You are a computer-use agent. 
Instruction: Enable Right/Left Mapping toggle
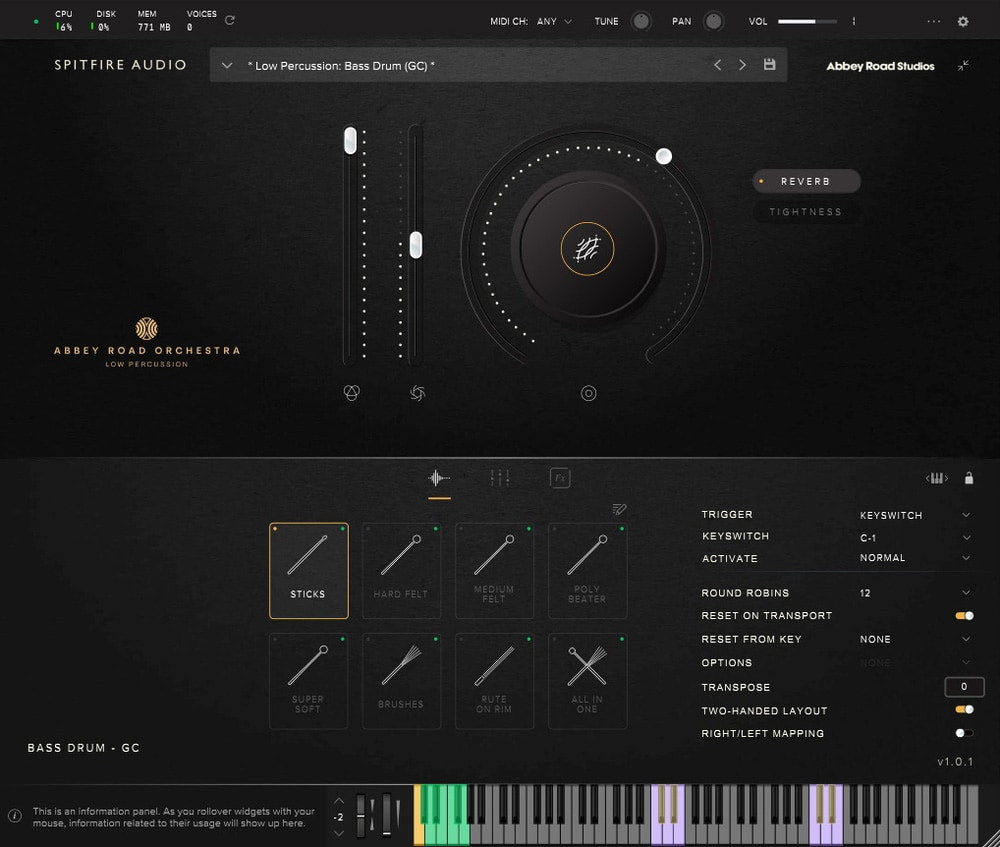(x=964, y=733)
